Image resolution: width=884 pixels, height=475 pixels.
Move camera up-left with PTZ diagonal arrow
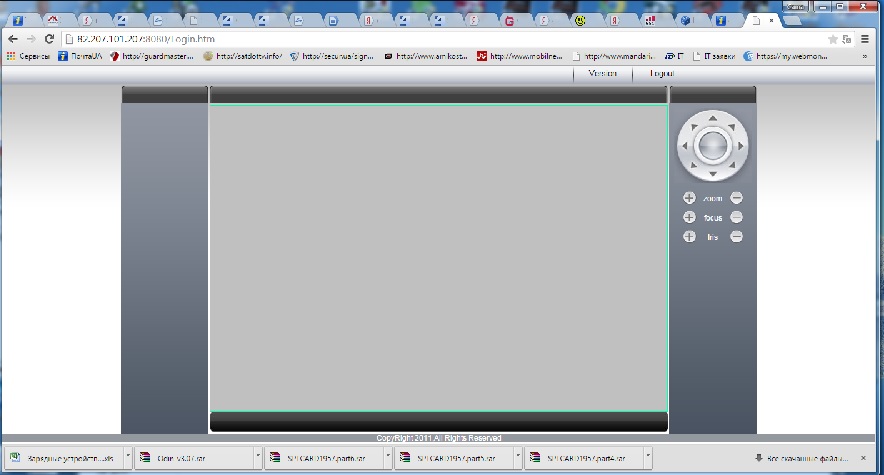point(694,127)
